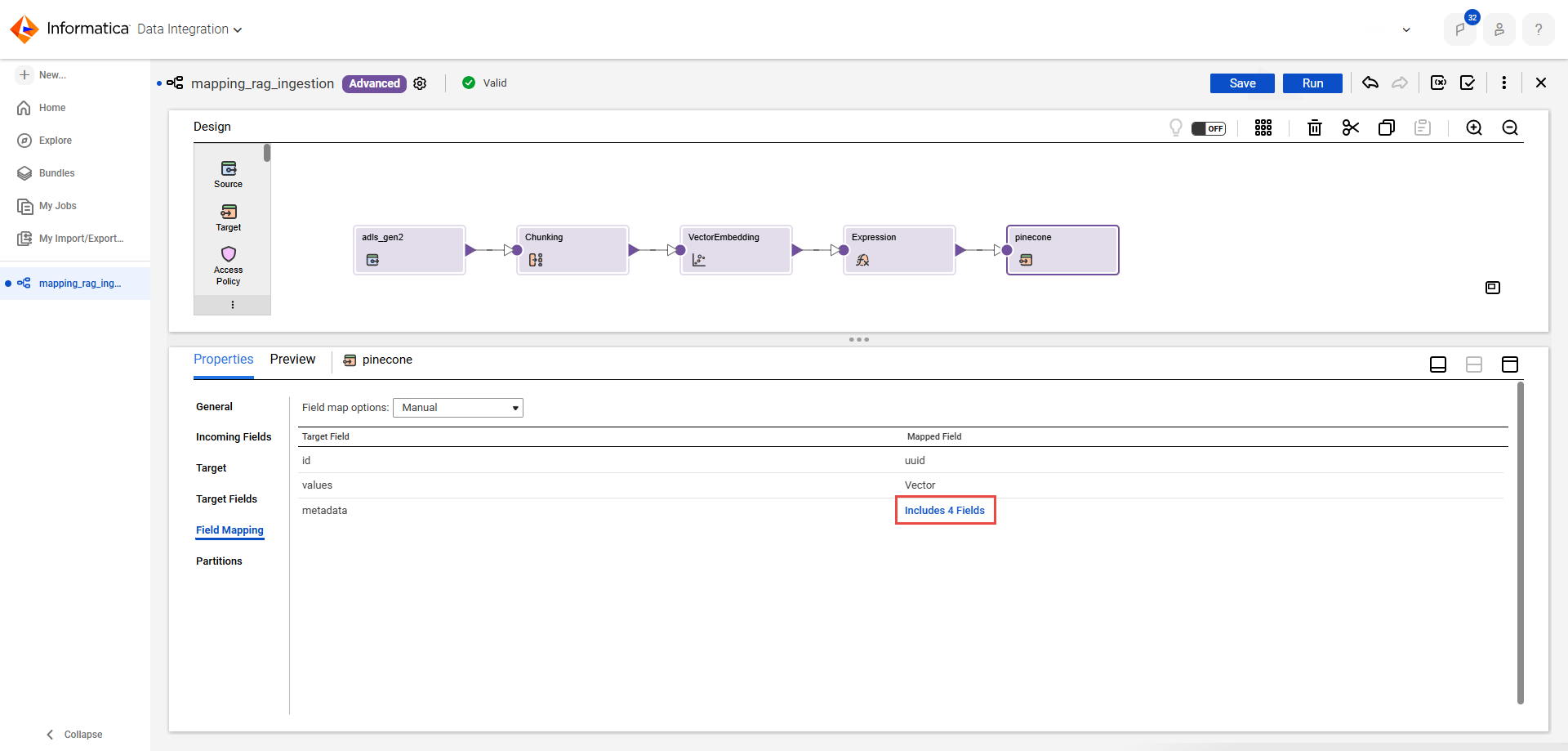
Task: Click the paste clipboard icon
Action: click(x=1423, y=127)
